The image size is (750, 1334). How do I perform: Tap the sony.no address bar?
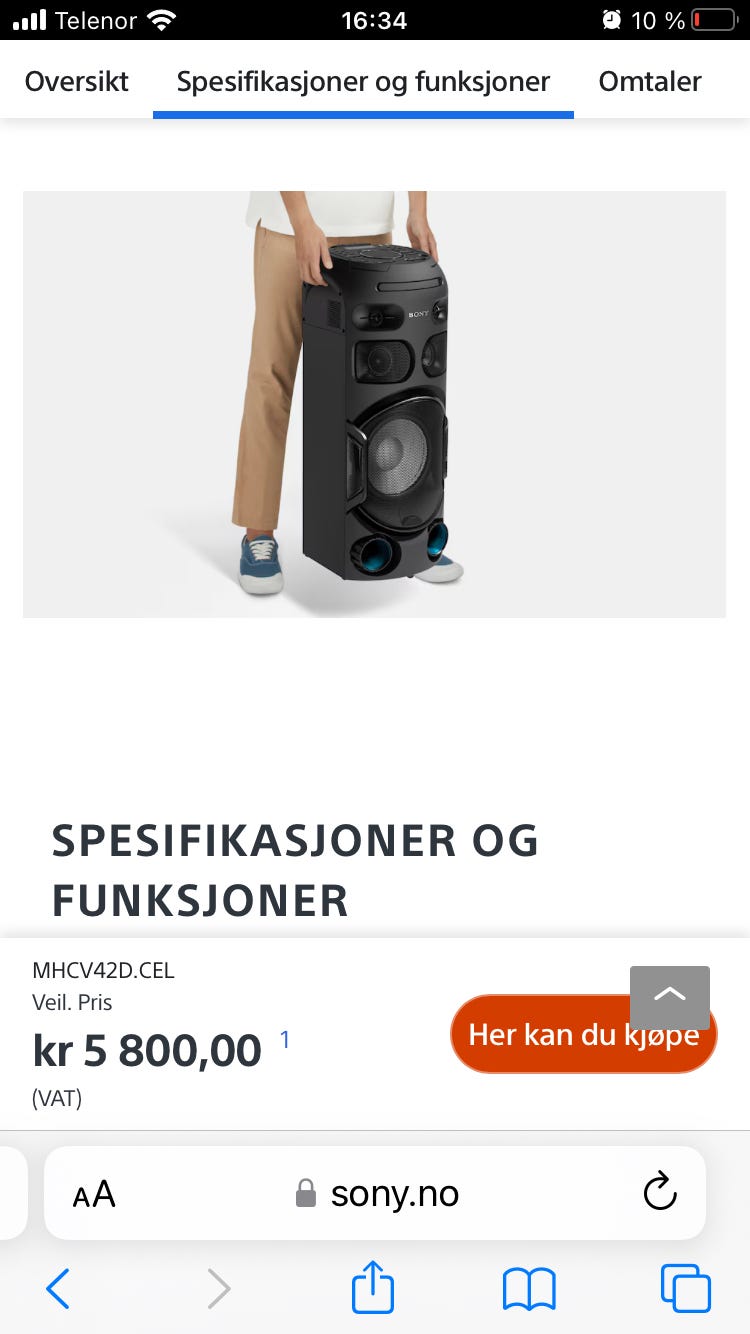coord(375,1193)
